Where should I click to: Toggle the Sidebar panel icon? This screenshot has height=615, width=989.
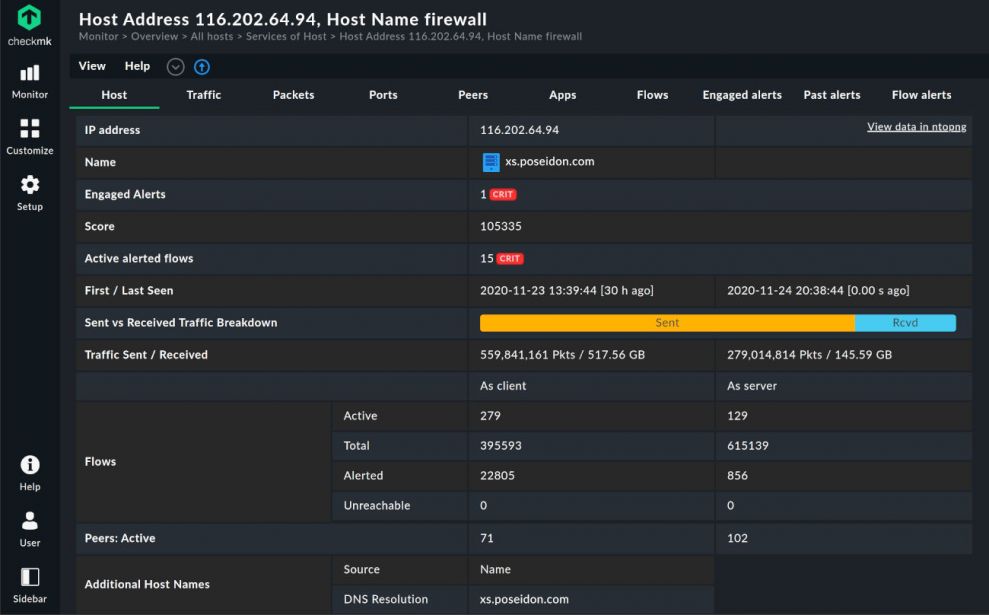click(x=30, y=577)
